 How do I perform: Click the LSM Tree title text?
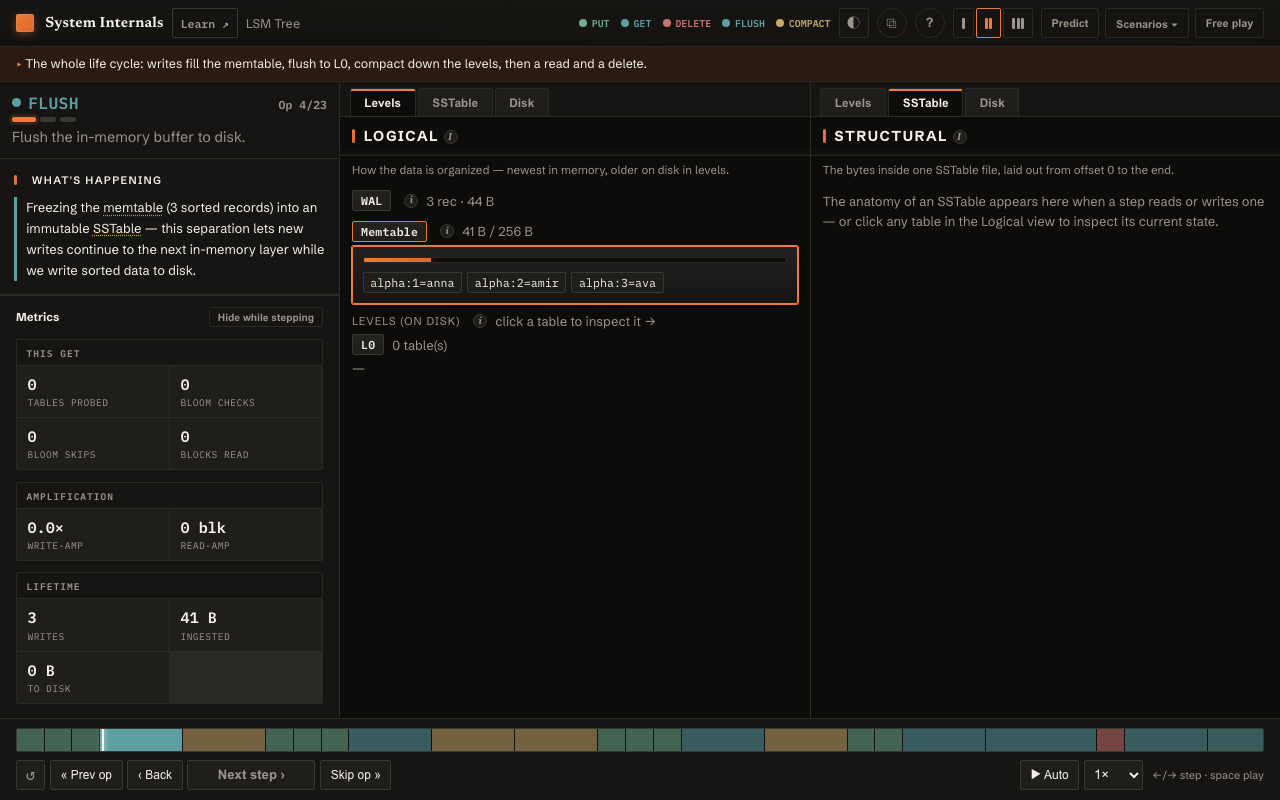273,23
